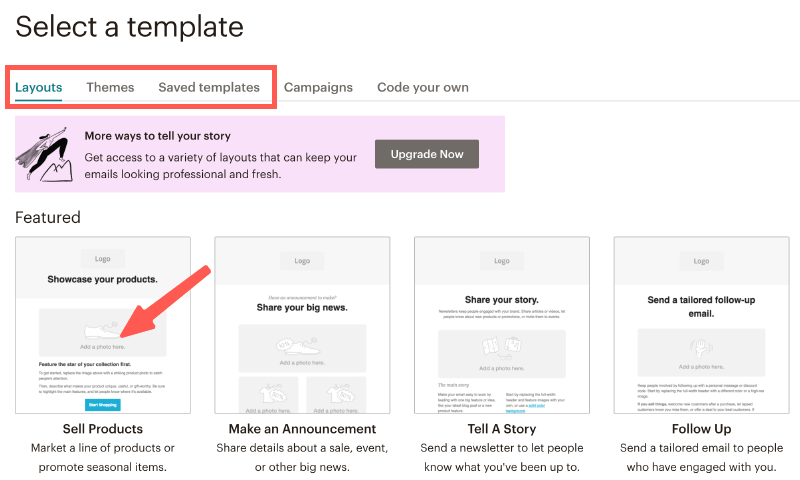Viewport: 800px width, 480px height.
Task: Click the Sell Products title link
Action: click(x=102, y=429)
